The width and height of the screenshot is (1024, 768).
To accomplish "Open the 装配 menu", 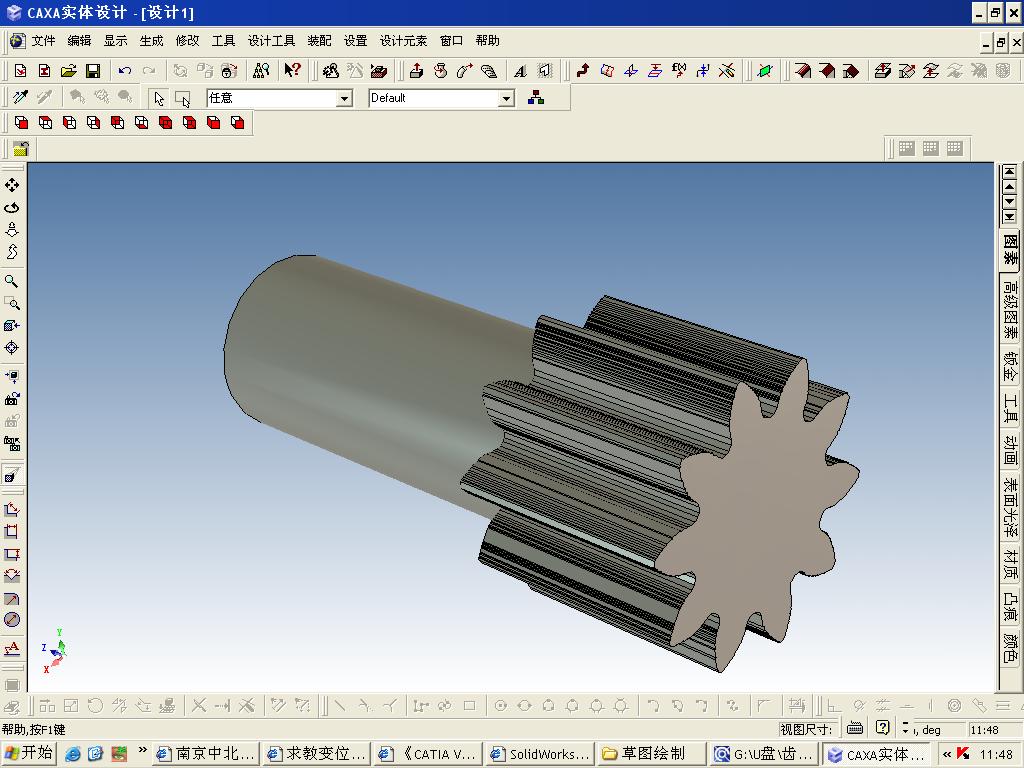I will (319, 40).
